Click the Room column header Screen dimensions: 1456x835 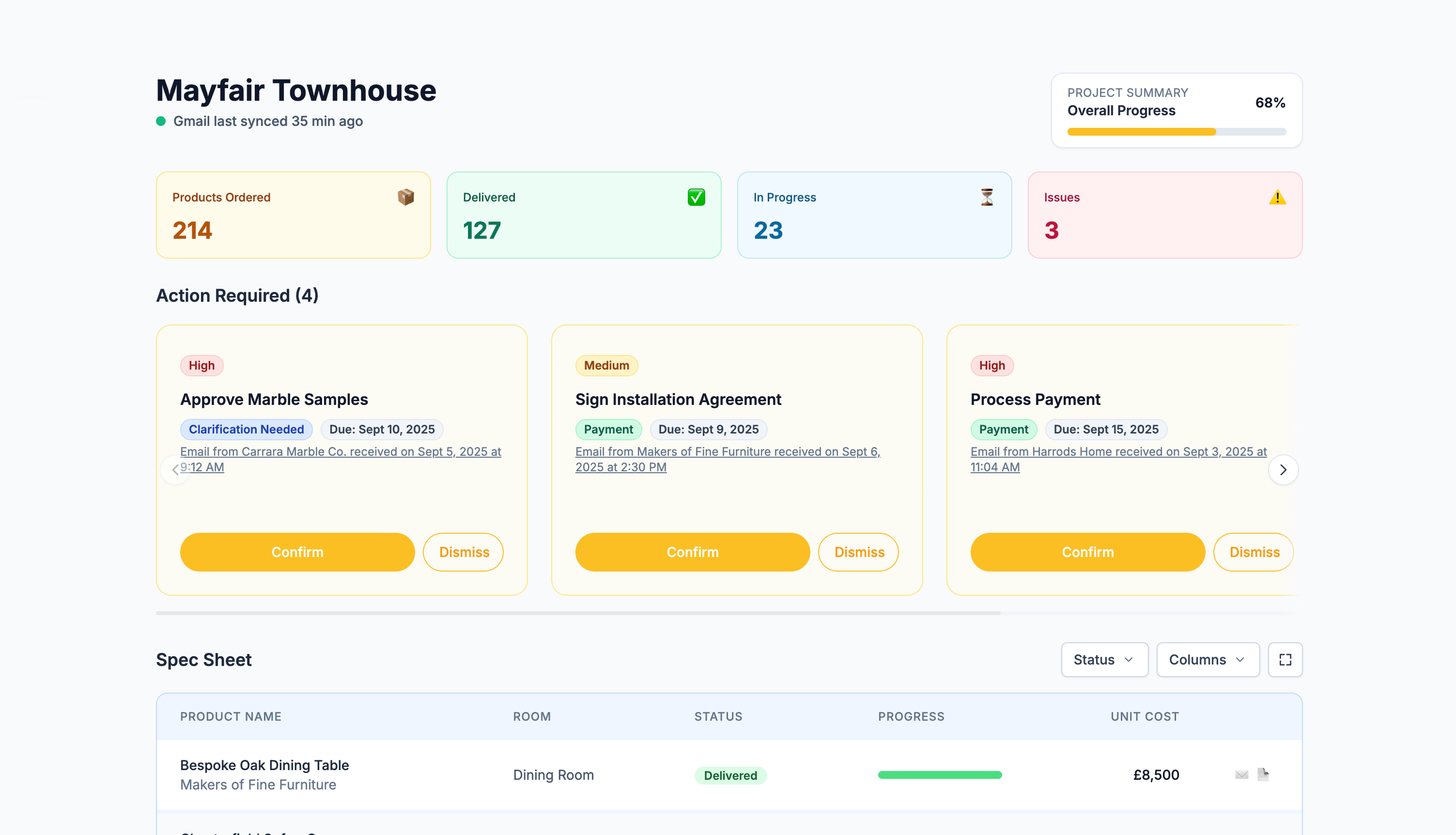point(532,716)
